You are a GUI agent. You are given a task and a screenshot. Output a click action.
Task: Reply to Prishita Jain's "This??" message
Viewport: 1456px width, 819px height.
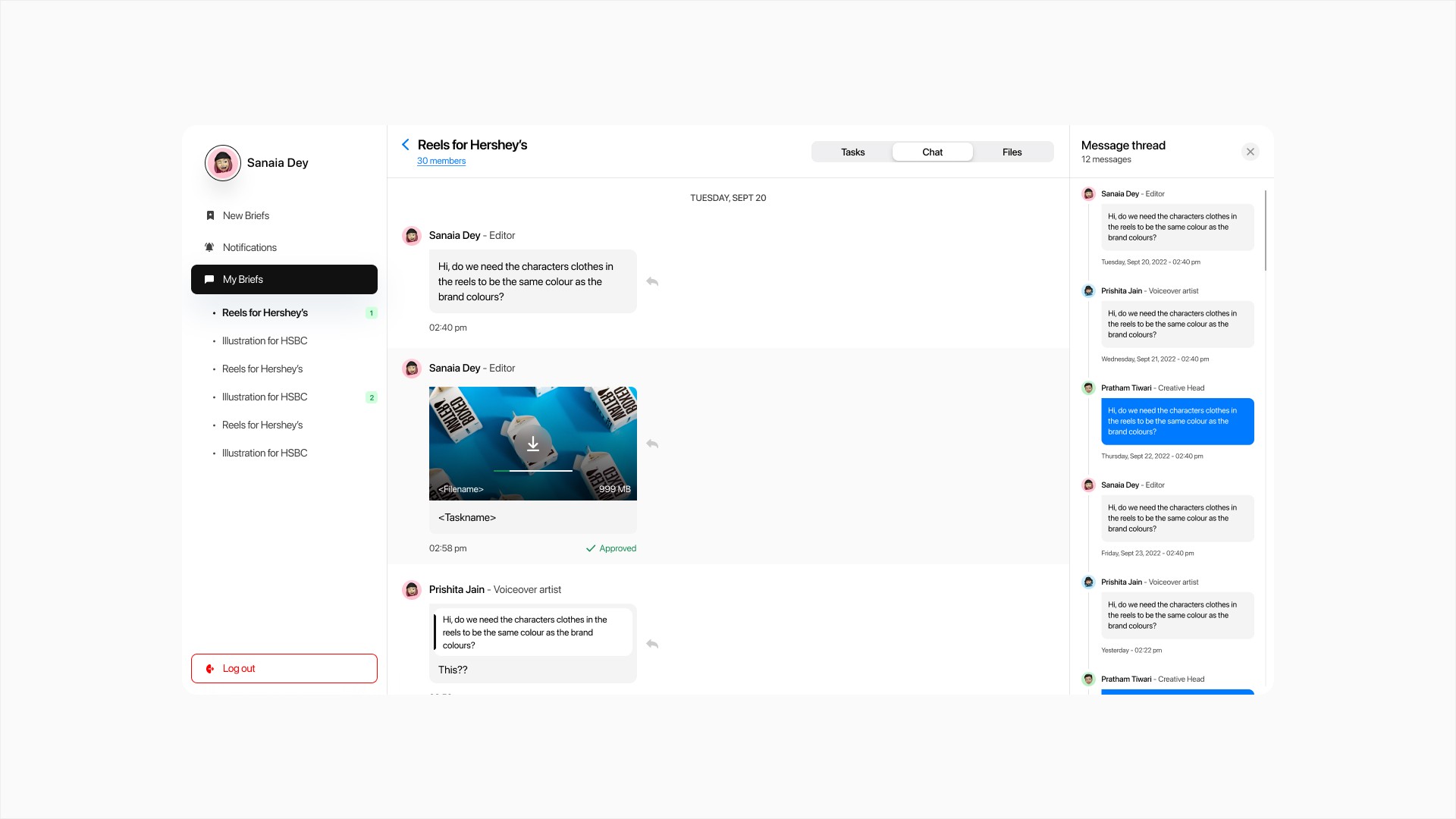coord(652,644)
